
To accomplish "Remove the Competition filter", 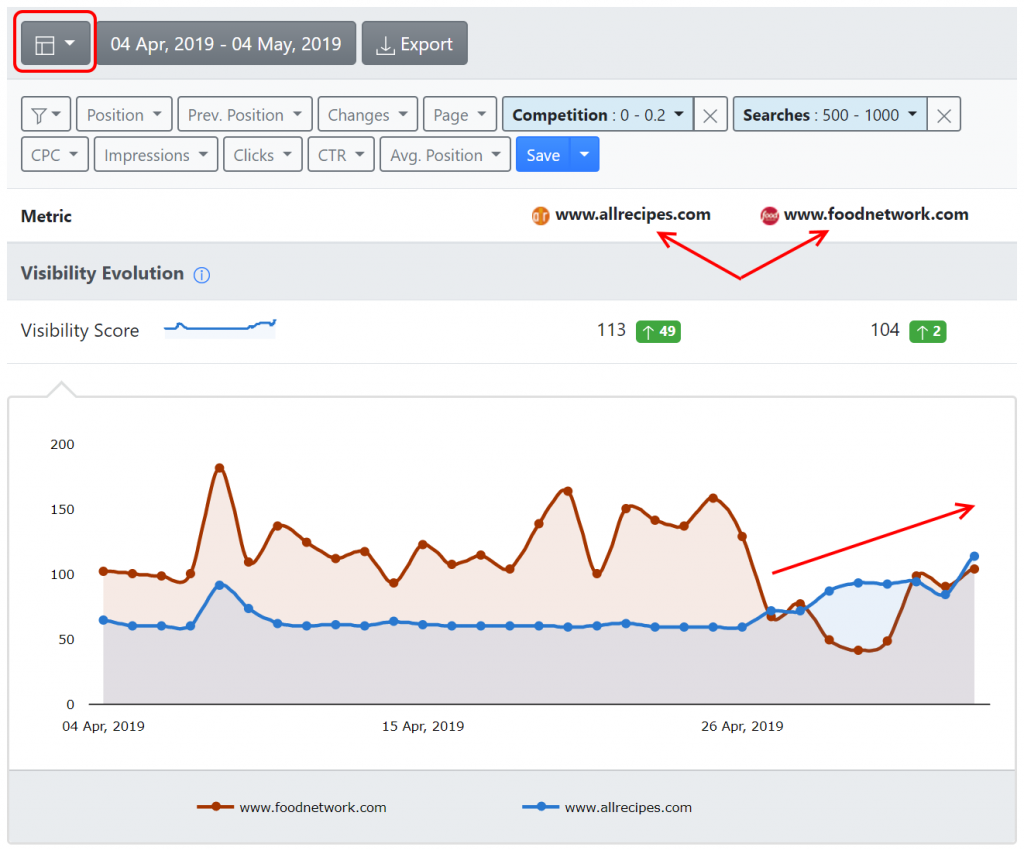I will tap(711, 116).
